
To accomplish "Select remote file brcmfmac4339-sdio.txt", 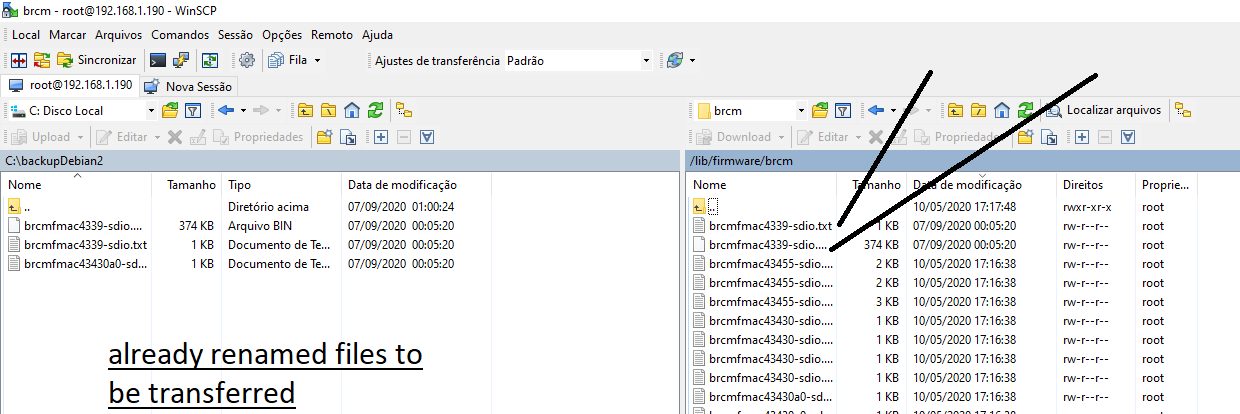I will click(x=770, y=226).
